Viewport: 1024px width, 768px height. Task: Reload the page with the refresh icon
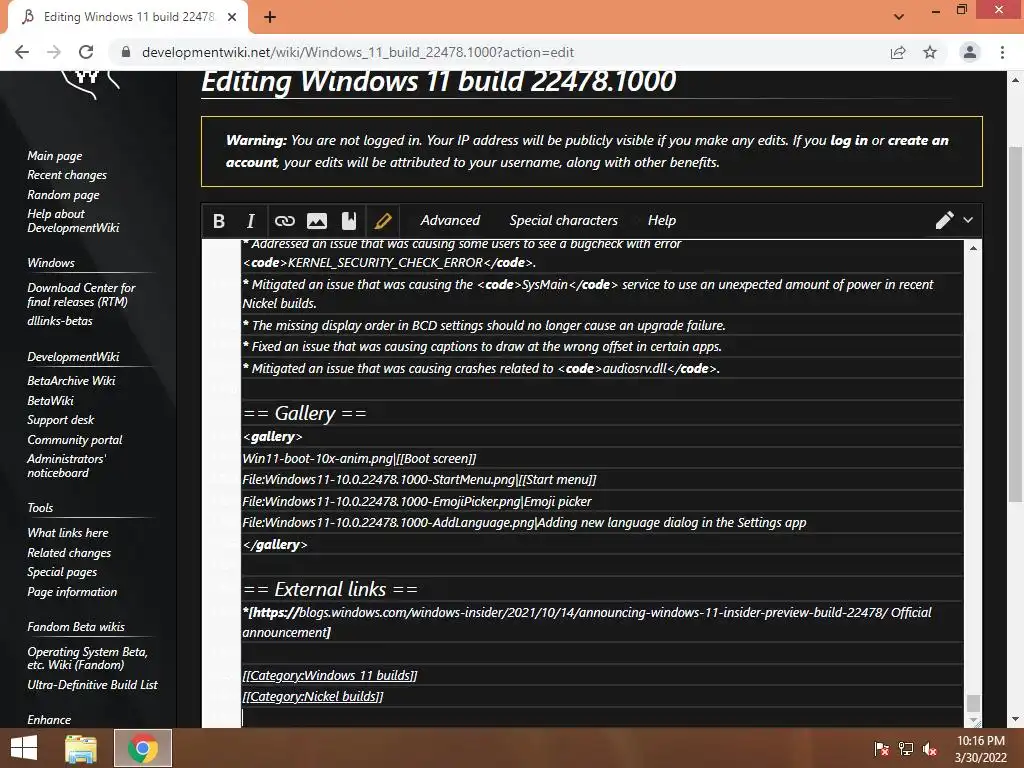[x=86, y=52]
